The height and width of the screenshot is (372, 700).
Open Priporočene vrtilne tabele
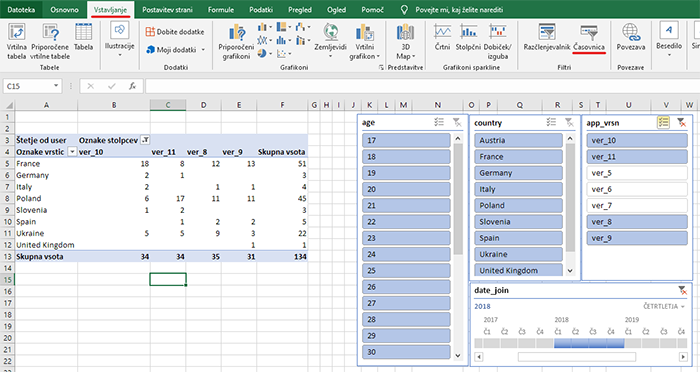click(x=50, y=41)
